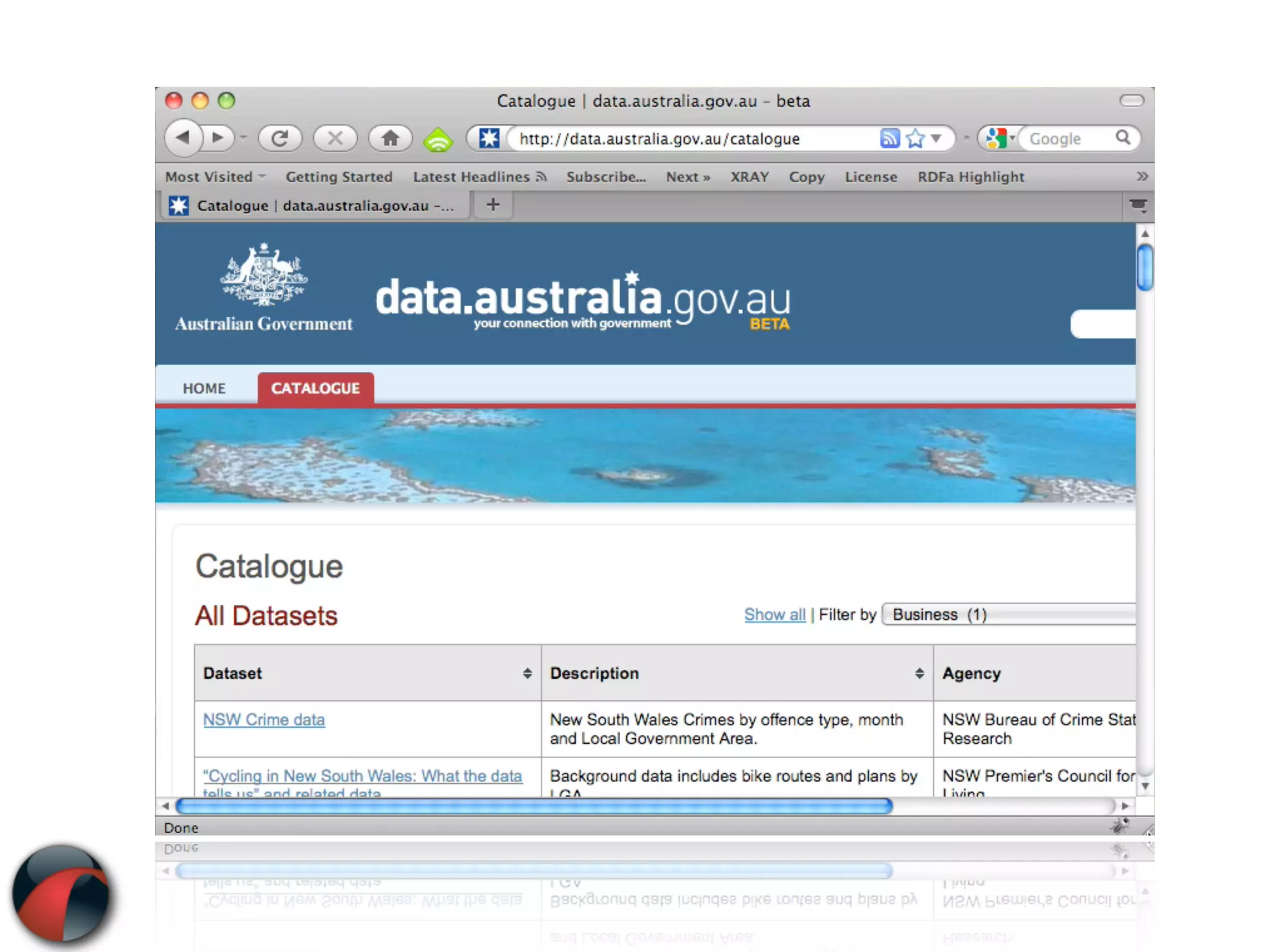Expand bookmarks toolbar overflow chevron
The width and height of the screenshot is (1270, 952).
[x=1142, y=177]
